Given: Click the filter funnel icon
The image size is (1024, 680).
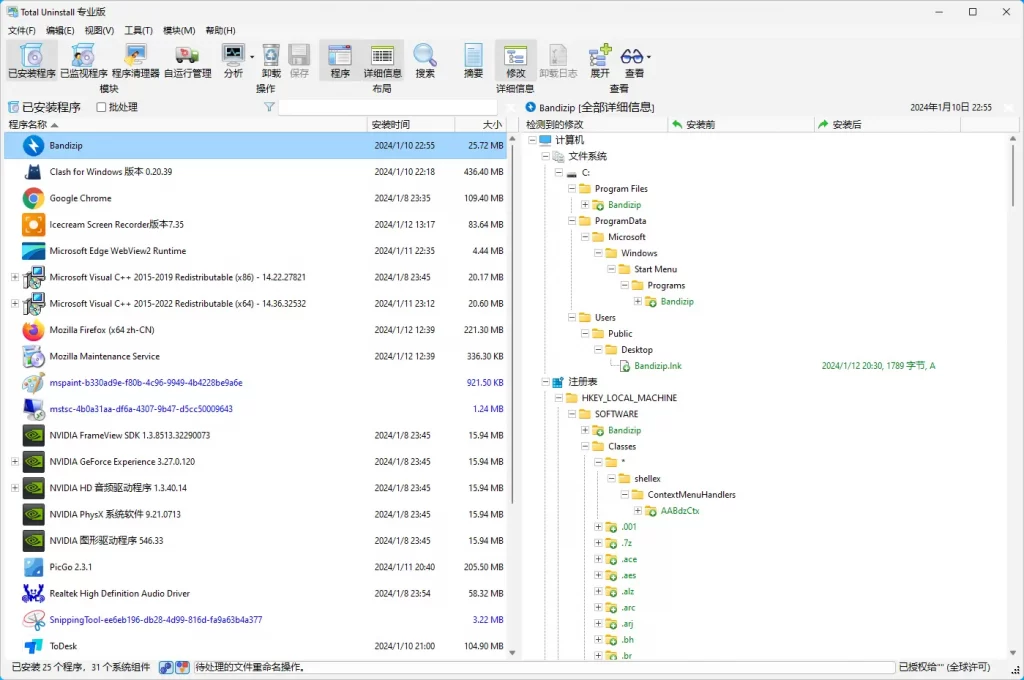Looking at the screenshot, I should 269,107.
